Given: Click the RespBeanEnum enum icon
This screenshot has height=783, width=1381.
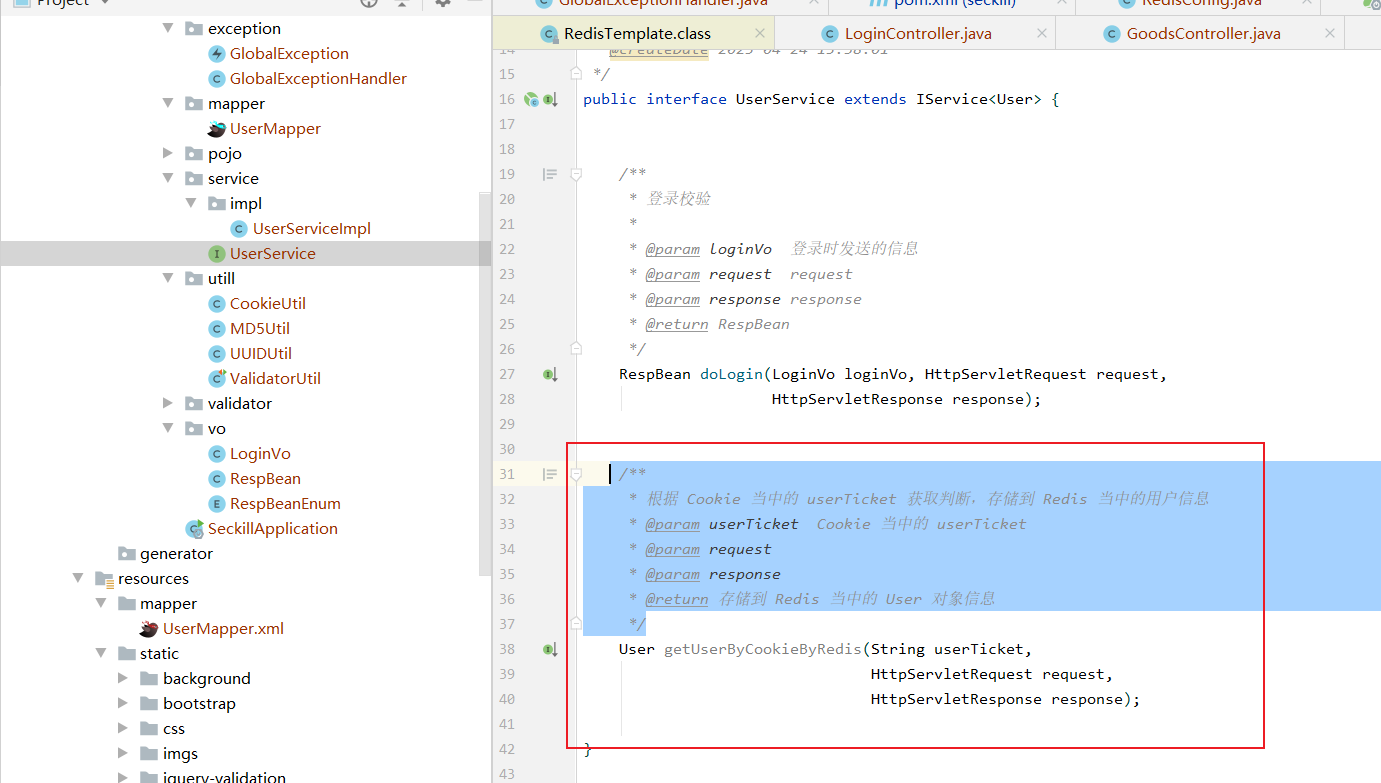Looking at the screenshot, I should tap(216, 503).
